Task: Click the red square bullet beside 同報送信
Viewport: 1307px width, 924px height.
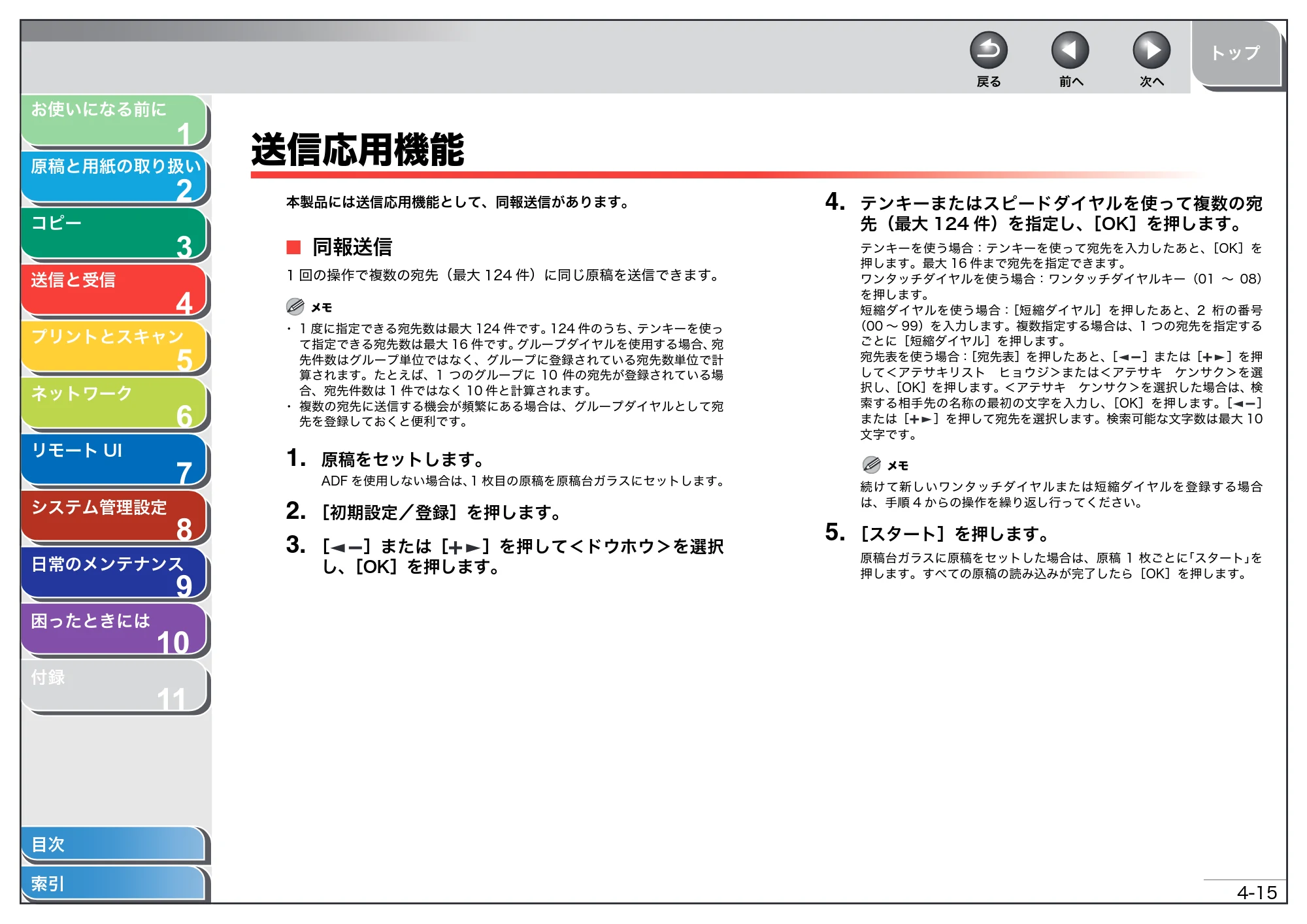Action: 293,247
